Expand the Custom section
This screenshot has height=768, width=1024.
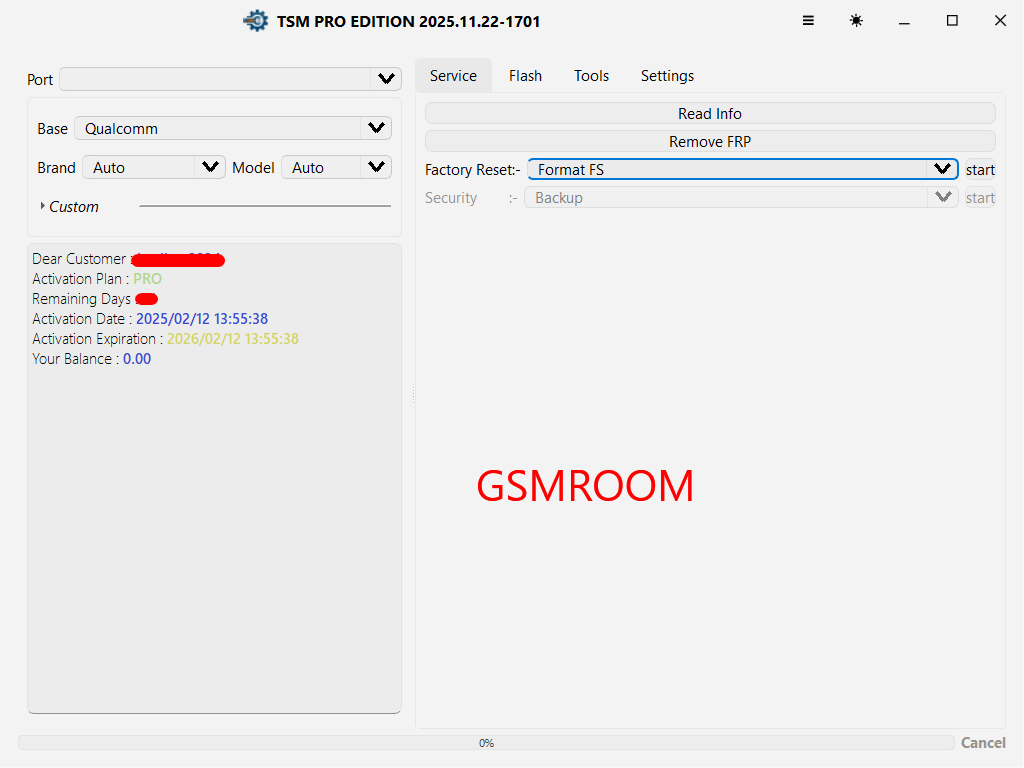point(68,207)
